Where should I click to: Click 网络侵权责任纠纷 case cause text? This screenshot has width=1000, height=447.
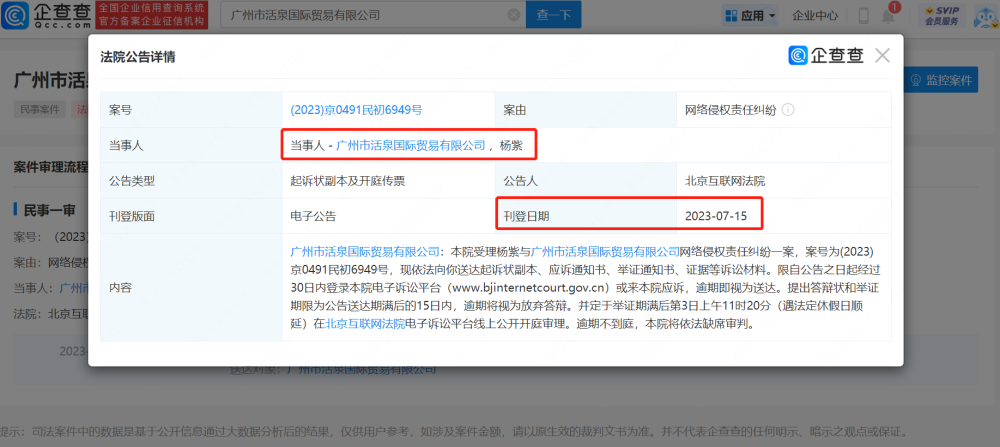(x=730, y=110)
